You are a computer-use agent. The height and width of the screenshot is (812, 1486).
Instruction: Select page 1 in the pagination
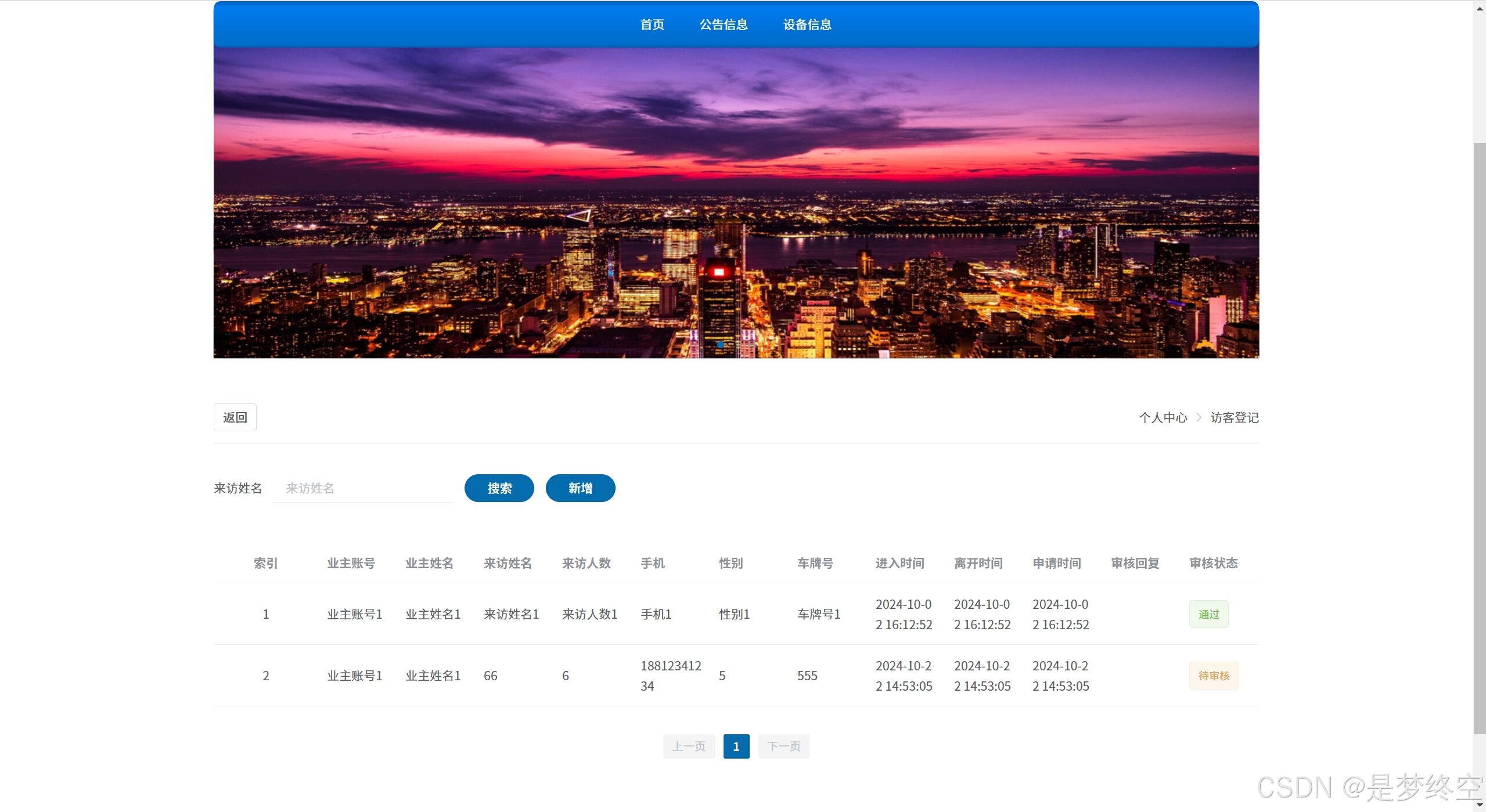[736, 746]
